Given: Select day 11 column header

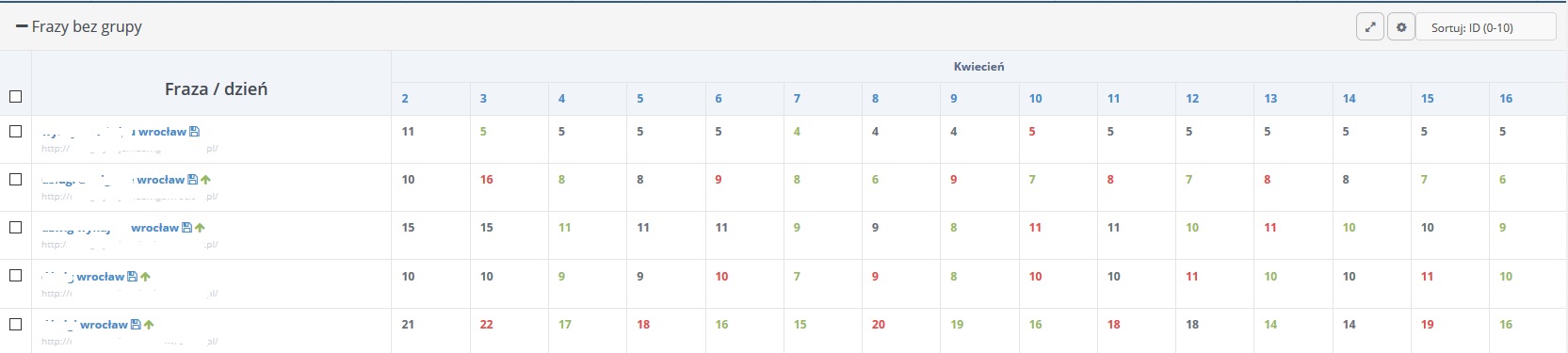Looking at the screenshot, I should click(1113, 98).
